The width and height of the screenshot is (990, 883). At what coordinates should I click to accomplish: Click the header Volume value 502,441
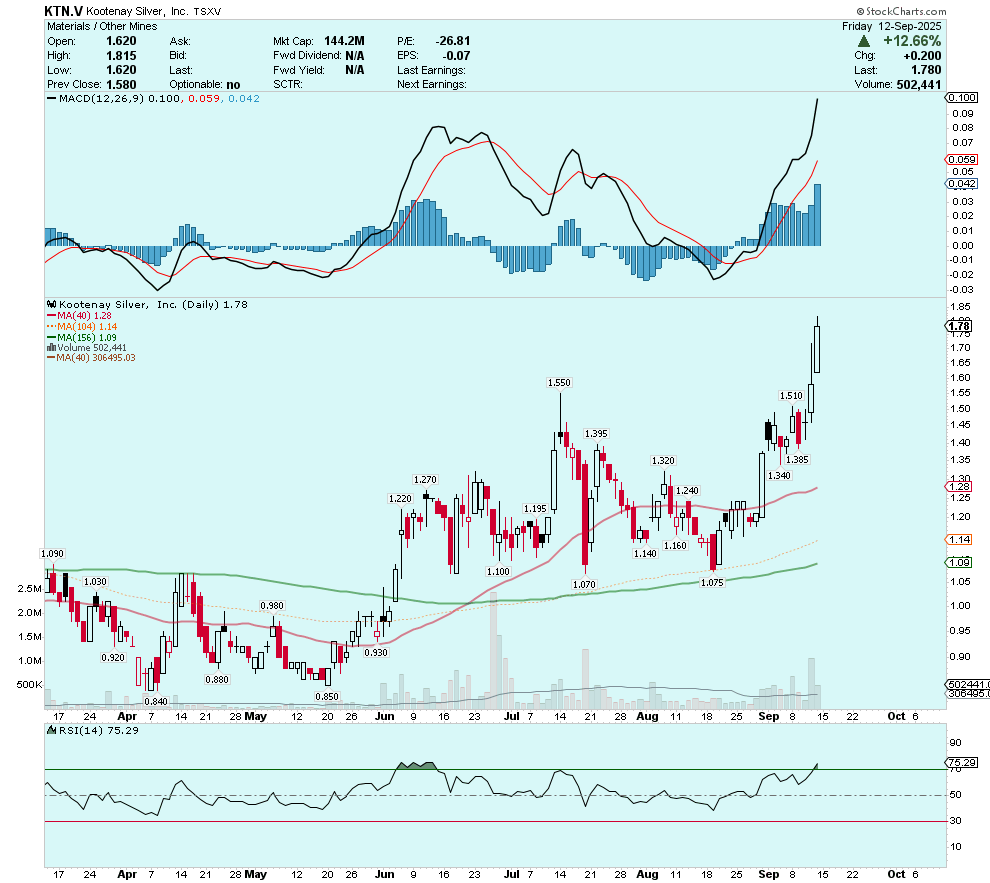click(x=919, y=85)
